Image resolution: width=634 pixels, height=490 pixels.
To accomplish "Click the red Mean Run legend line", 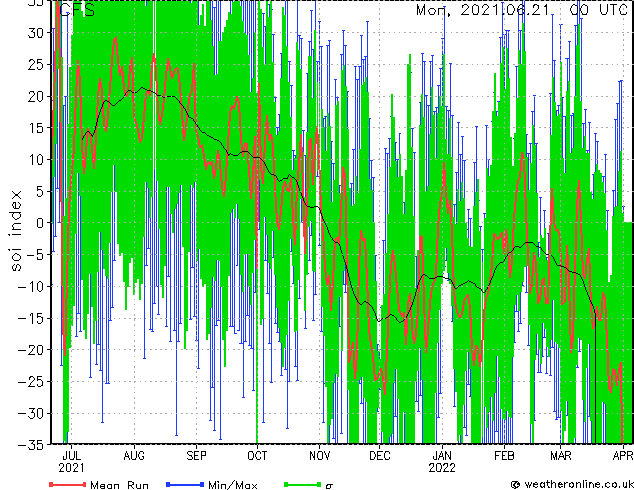I will [67, 484].
